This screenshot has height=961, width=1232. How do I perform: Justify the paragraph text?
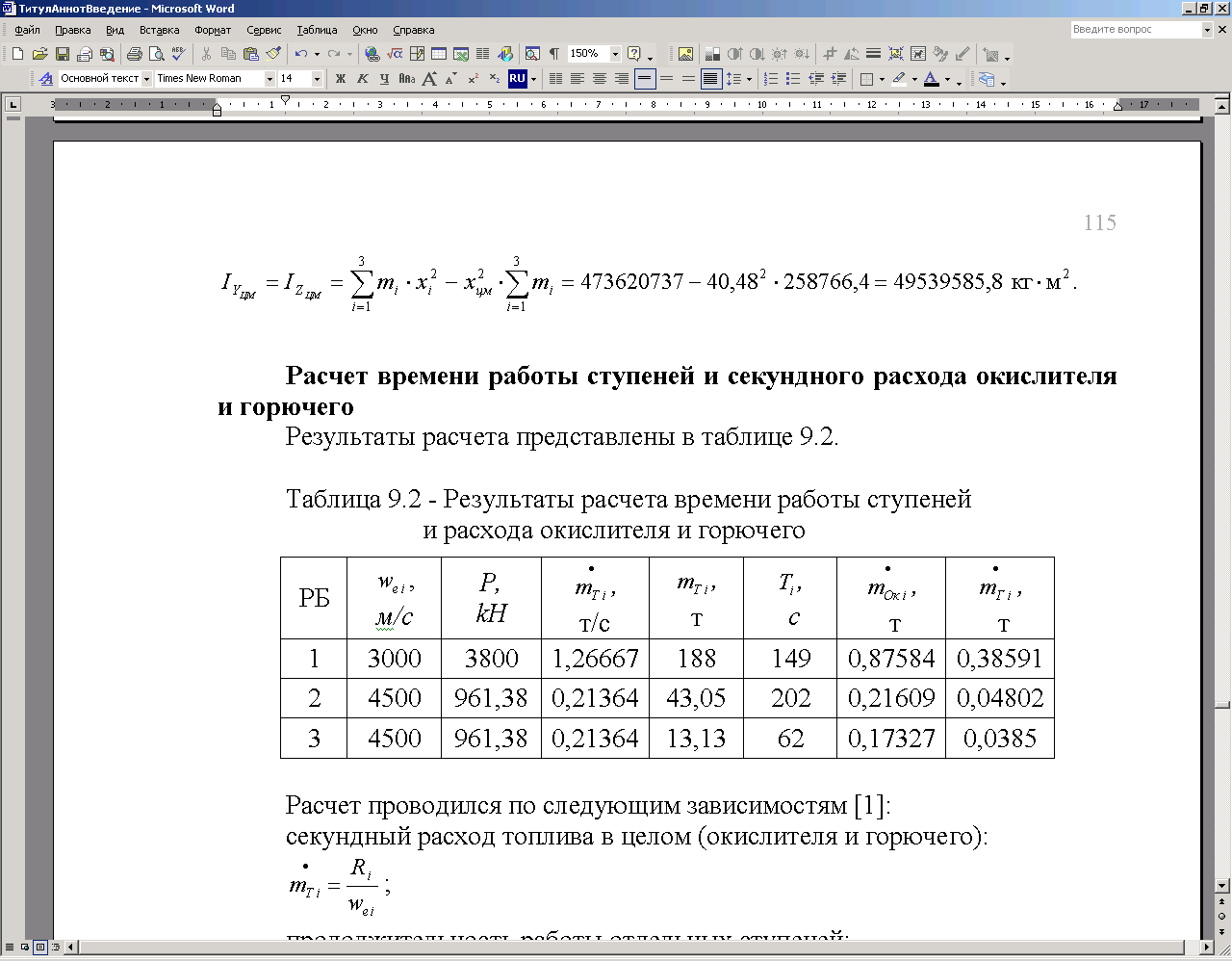point(710,78)
